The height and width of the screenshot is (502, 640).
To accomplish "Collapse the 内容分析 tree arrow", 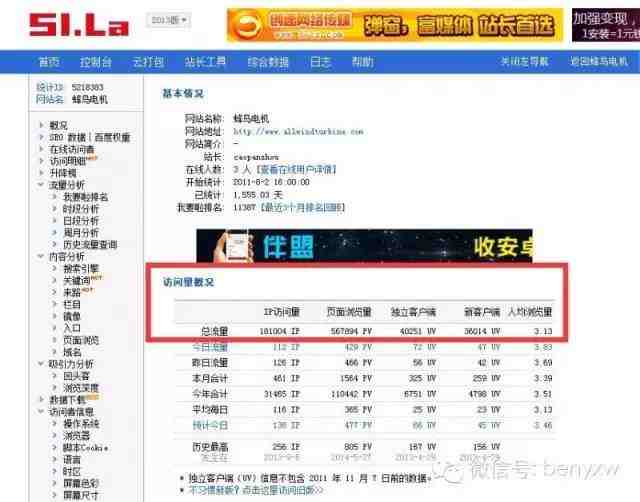I will tap(41, 256).
